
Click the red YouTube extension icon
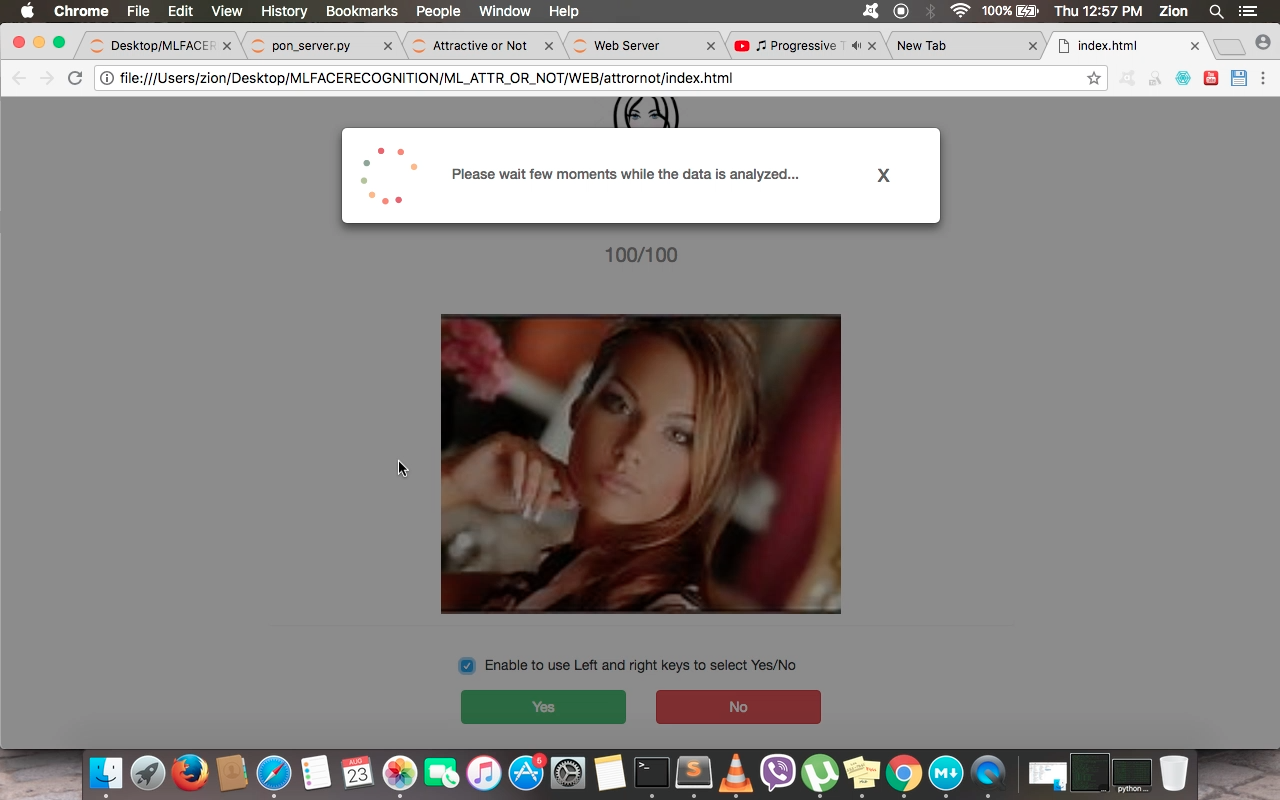[x=1211, y=78]
